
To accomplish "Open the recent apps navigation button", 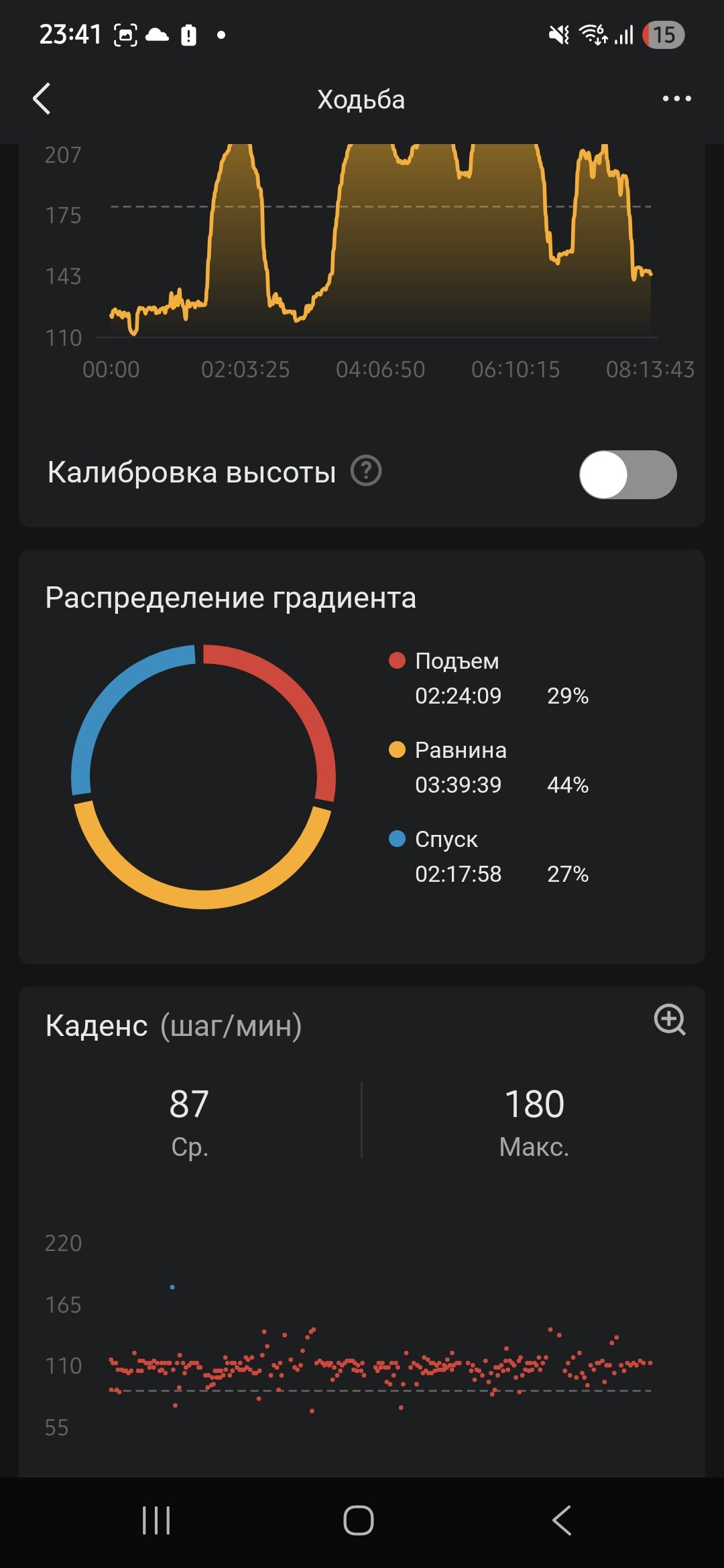I will (156, 1520).
